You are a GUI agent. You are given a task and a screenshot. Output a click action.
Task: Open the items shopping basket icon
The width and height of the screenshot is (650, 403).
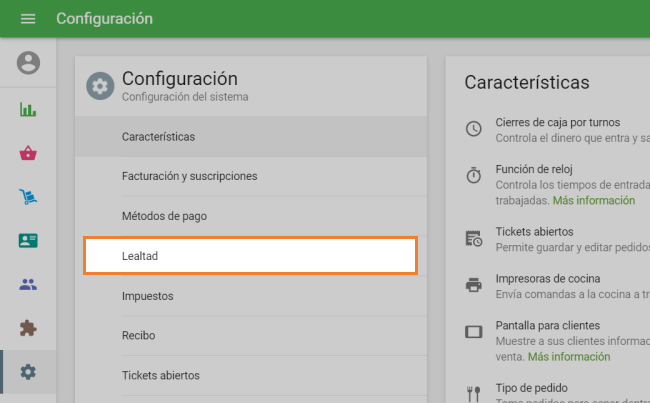click(x=28, y=153)
